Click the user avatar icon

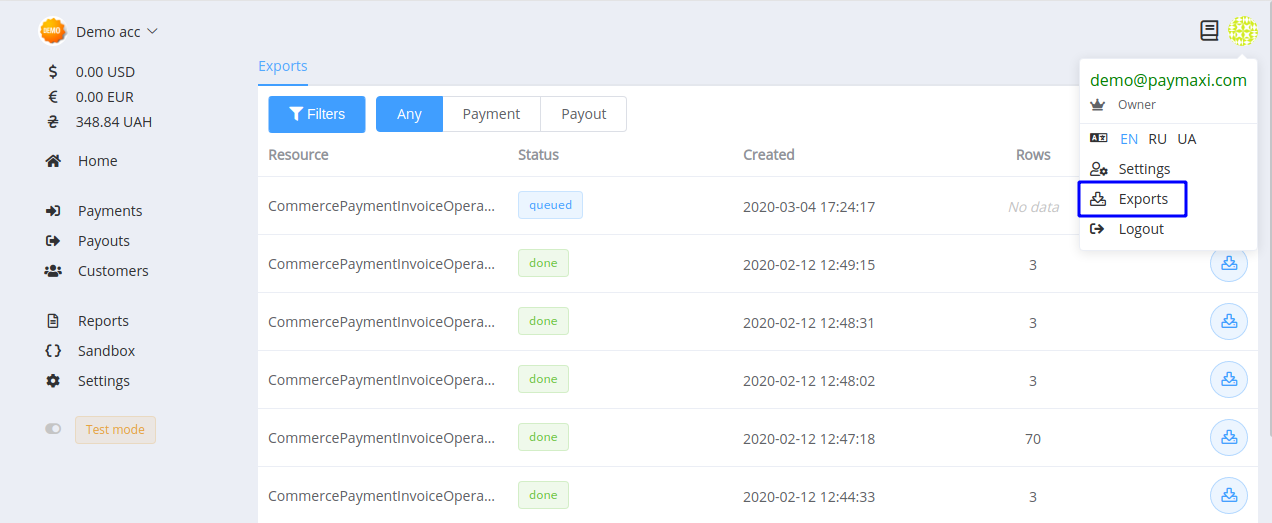(x=1242, y=31)
